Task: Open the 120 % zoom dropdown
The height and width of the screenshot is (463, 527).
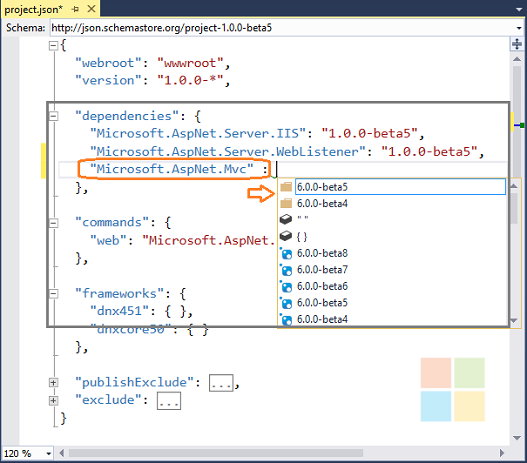Action: pyautogui.click(x=49, y=454)
